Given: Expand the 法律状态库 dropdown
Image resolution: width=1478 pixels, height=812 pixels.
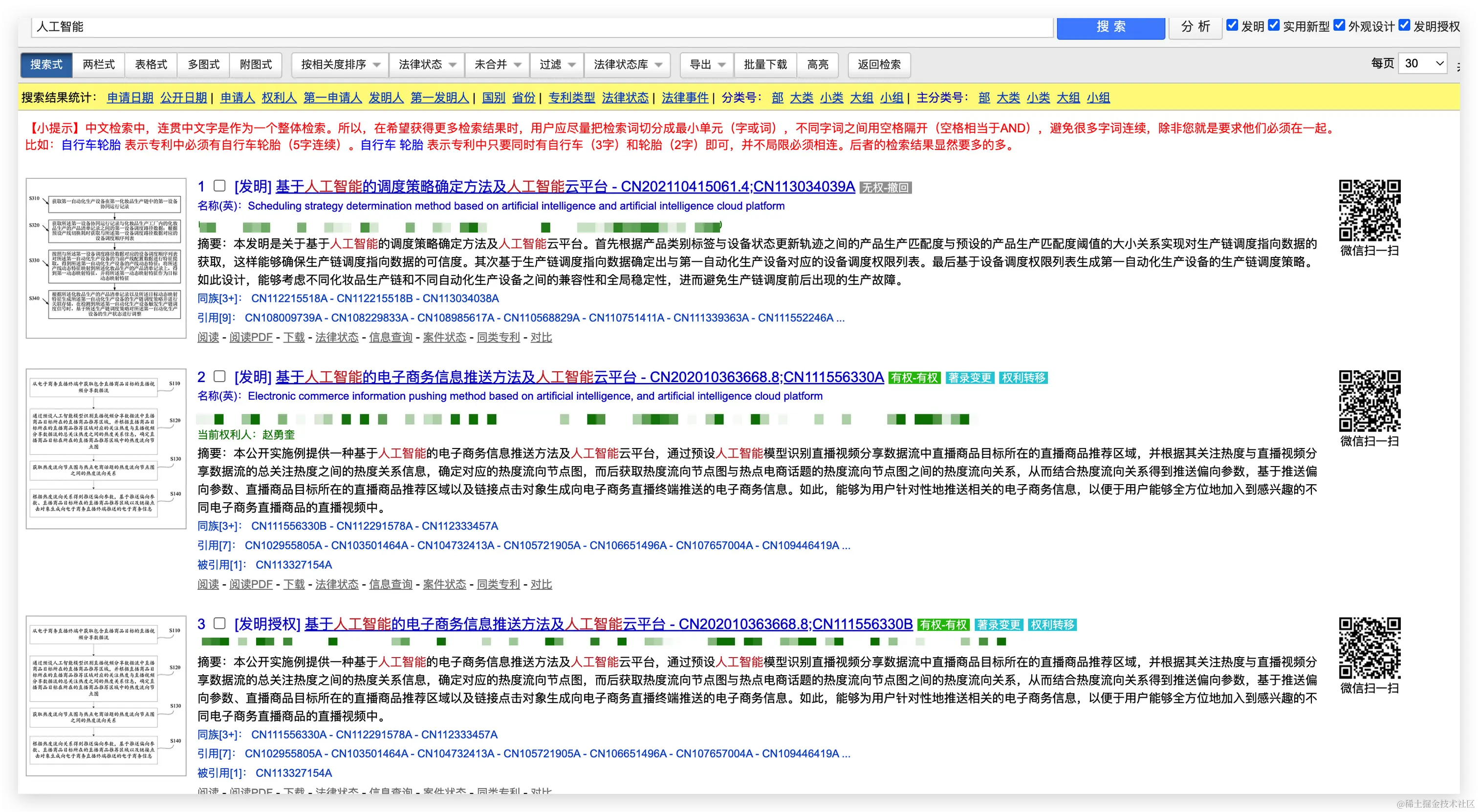Looking at the screenshot, I should pos(628,65).
